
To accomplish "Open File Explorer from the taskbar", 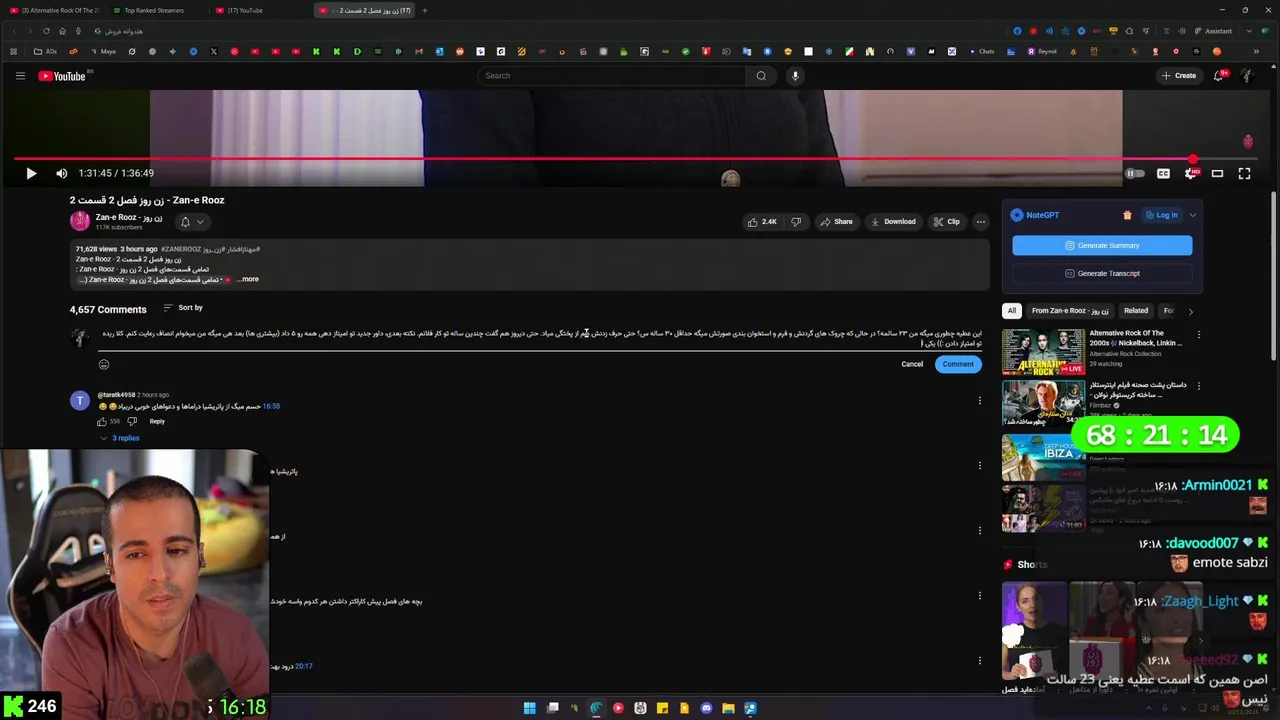I will click(x=728, y=708).
